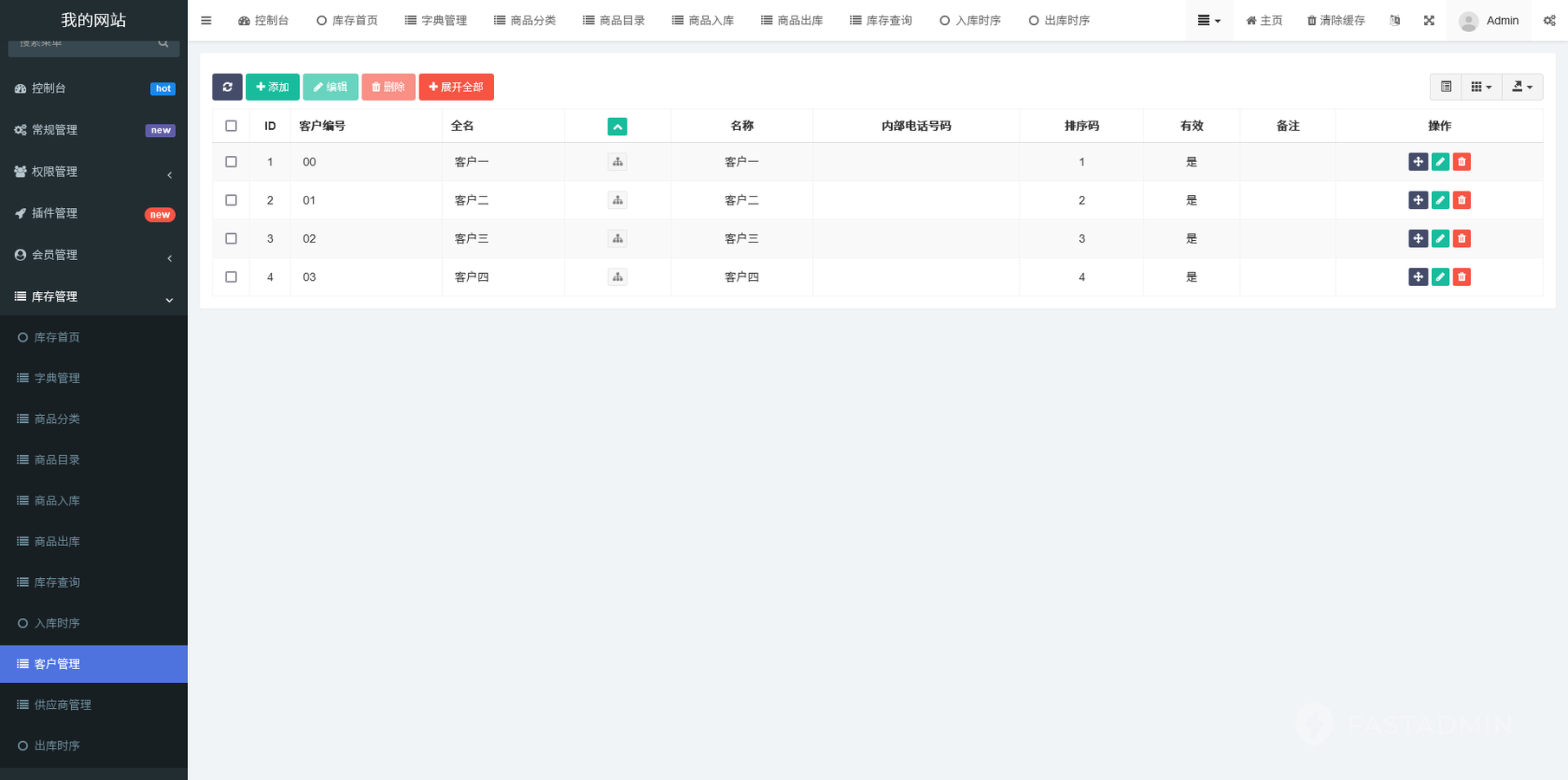Open the columns visibility dropdown
1568x780 pixels.
click(1481, 87)
